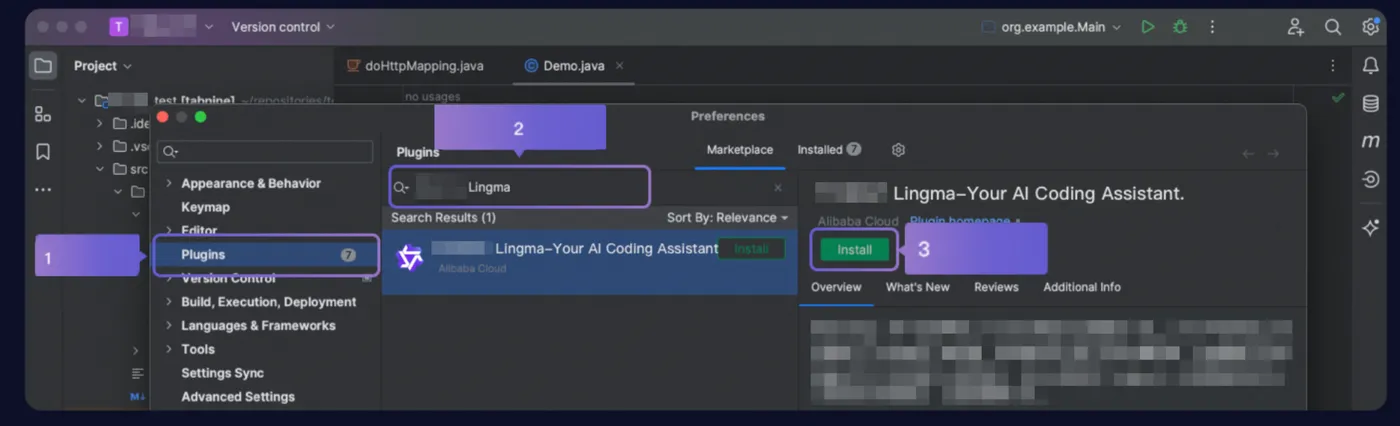
Task: Click the green Run icon
Action: tap(1148, 27)
